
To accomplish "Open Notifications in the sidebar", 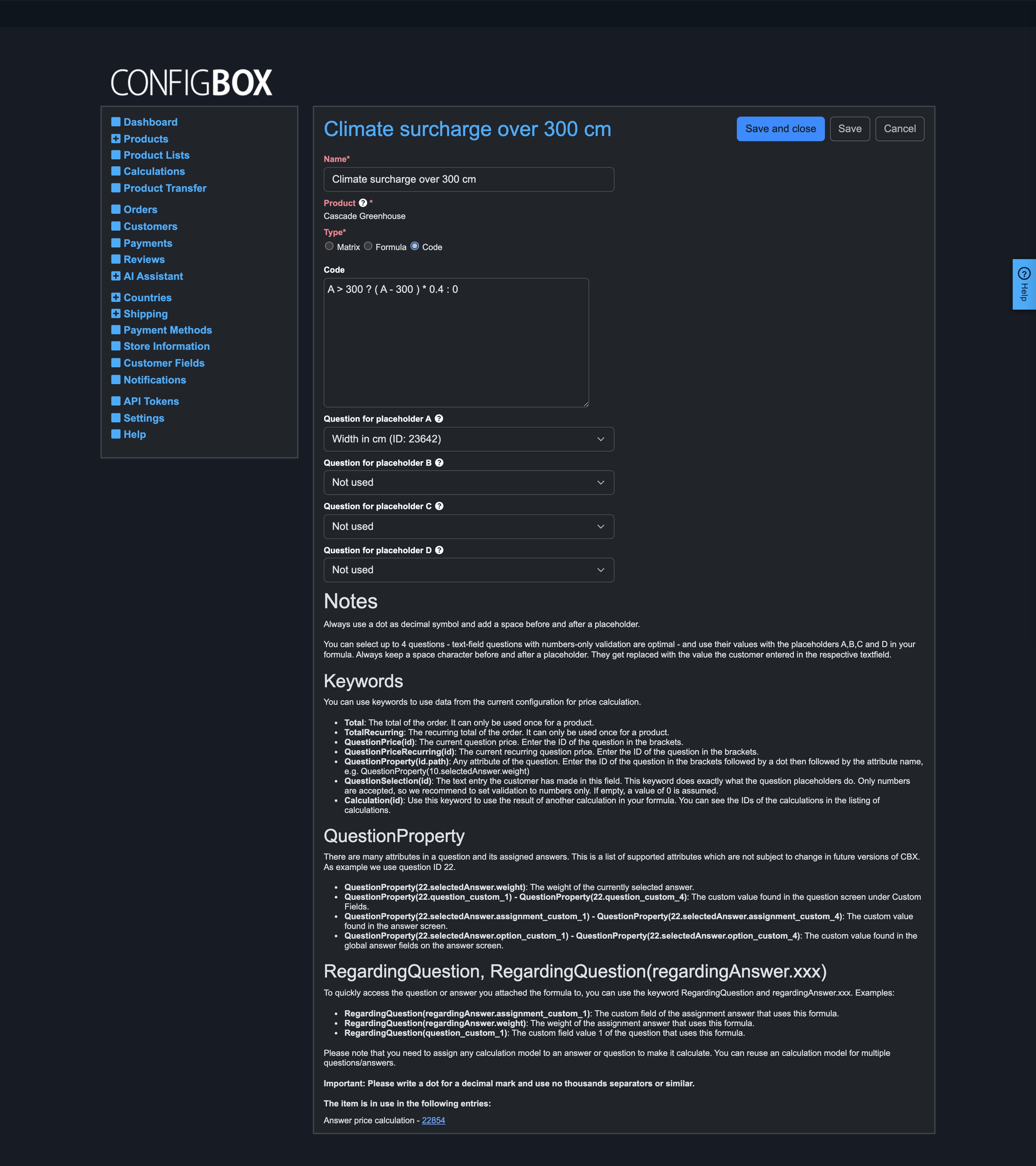I will [154, 380].
